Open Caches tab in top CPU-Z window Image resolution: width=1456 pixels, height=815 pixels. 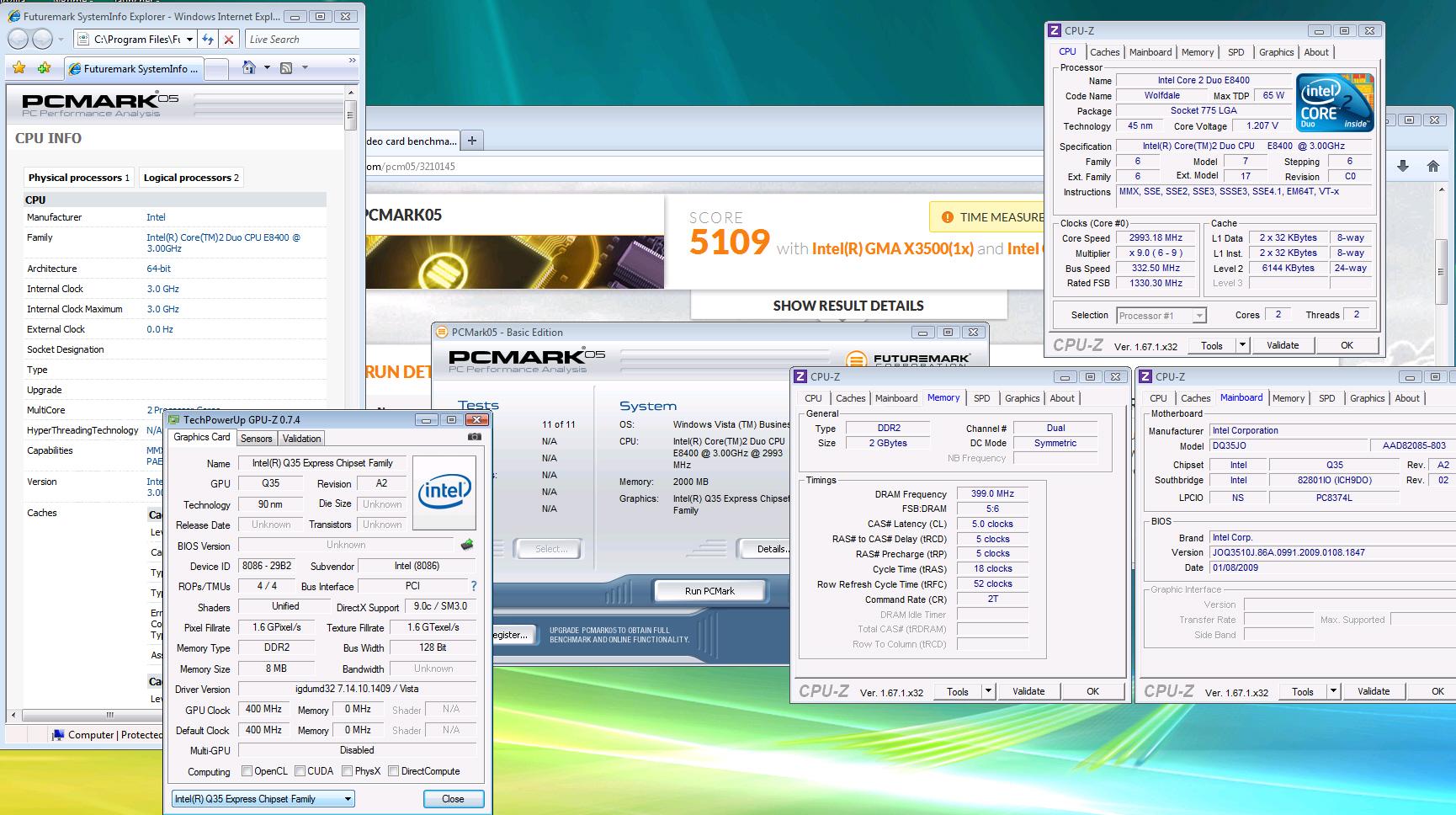(x=1104, y=52)
